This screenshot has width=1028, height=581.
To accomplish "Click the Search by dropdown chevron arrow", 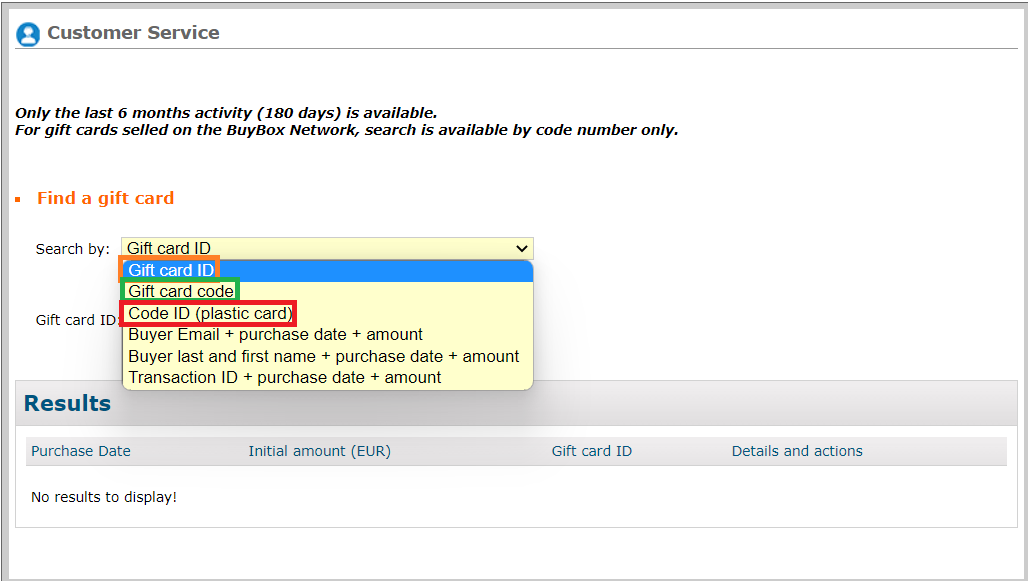I will coord(521,249).
